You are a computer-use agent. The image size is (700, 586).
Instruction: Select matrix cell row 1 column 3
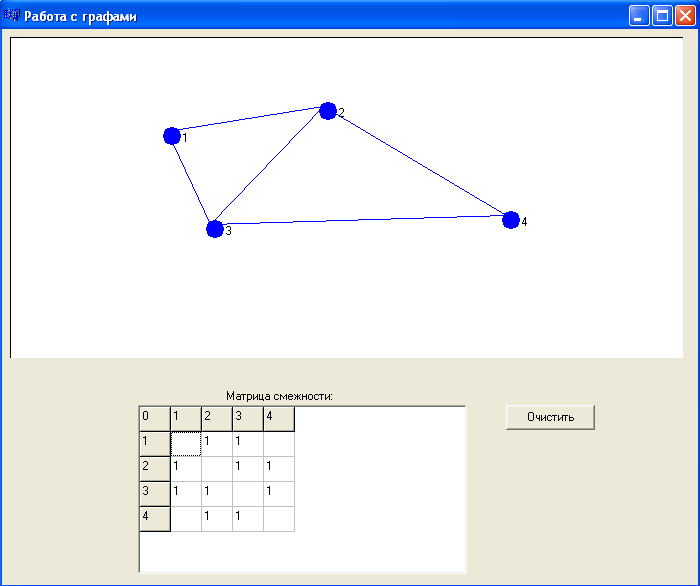[248, 444]
